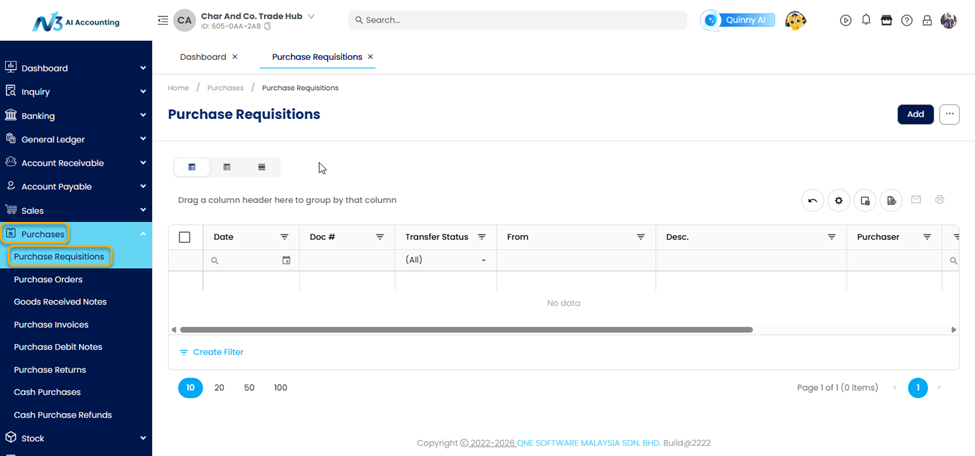This screenshot has height=456, width=975.
Task: Click the filter icon on Purchaser column
Action: [x=927, y=237]
